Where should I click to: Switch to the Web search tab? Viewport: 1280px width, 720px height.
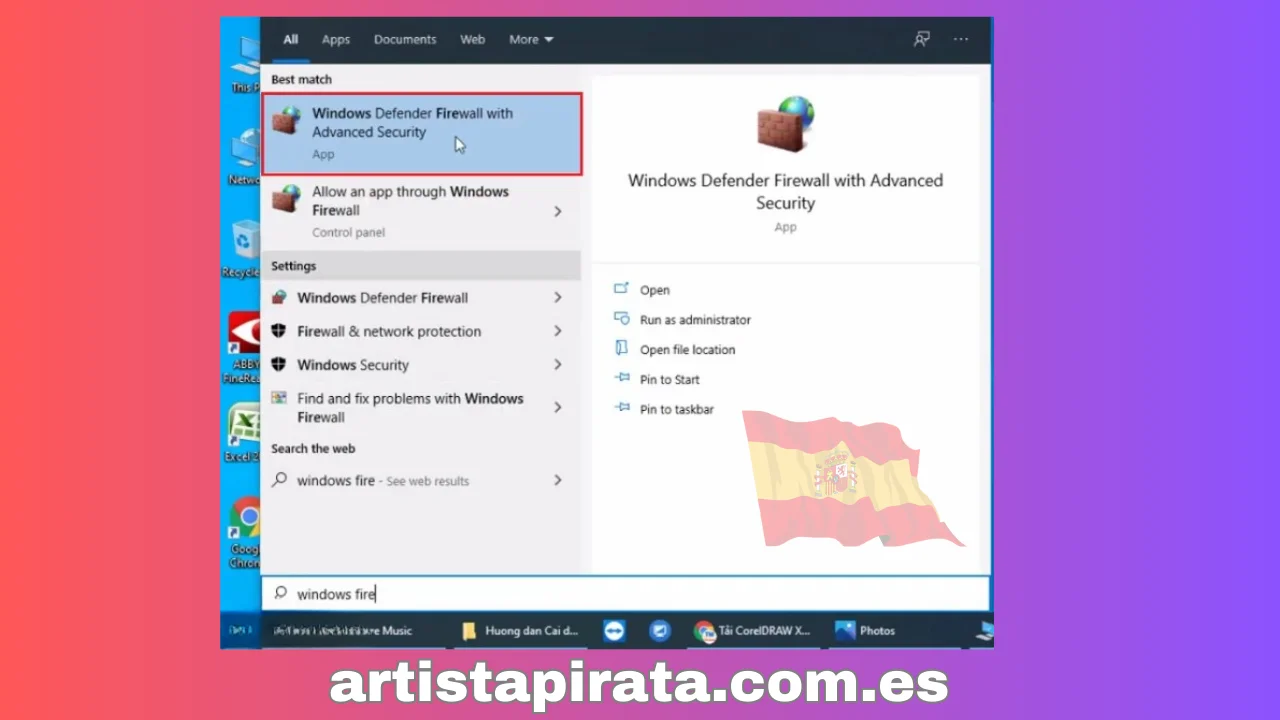tap(472, 40)
